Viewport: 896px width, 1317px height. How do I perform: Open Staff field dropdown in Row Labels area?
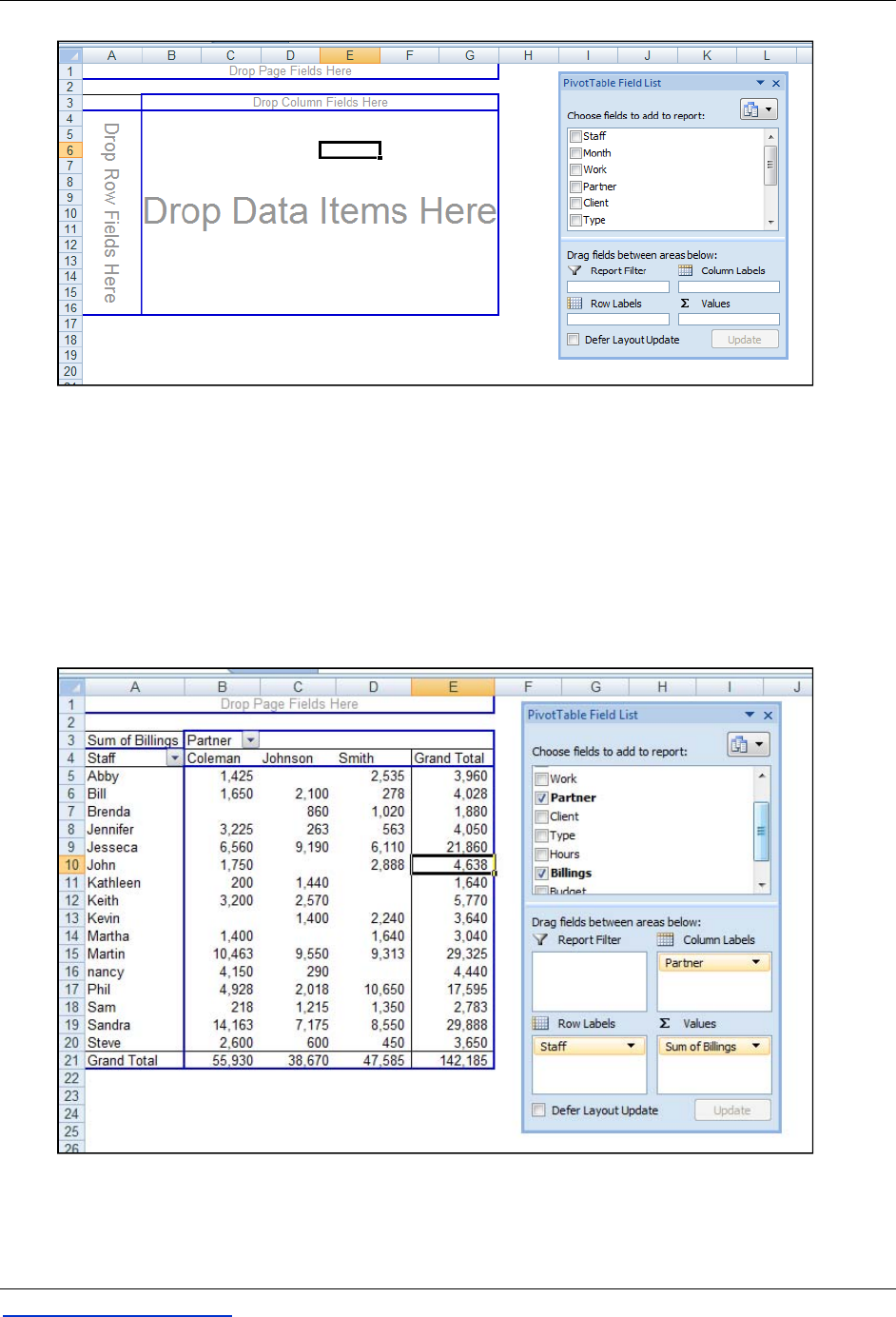[632, 1046]
